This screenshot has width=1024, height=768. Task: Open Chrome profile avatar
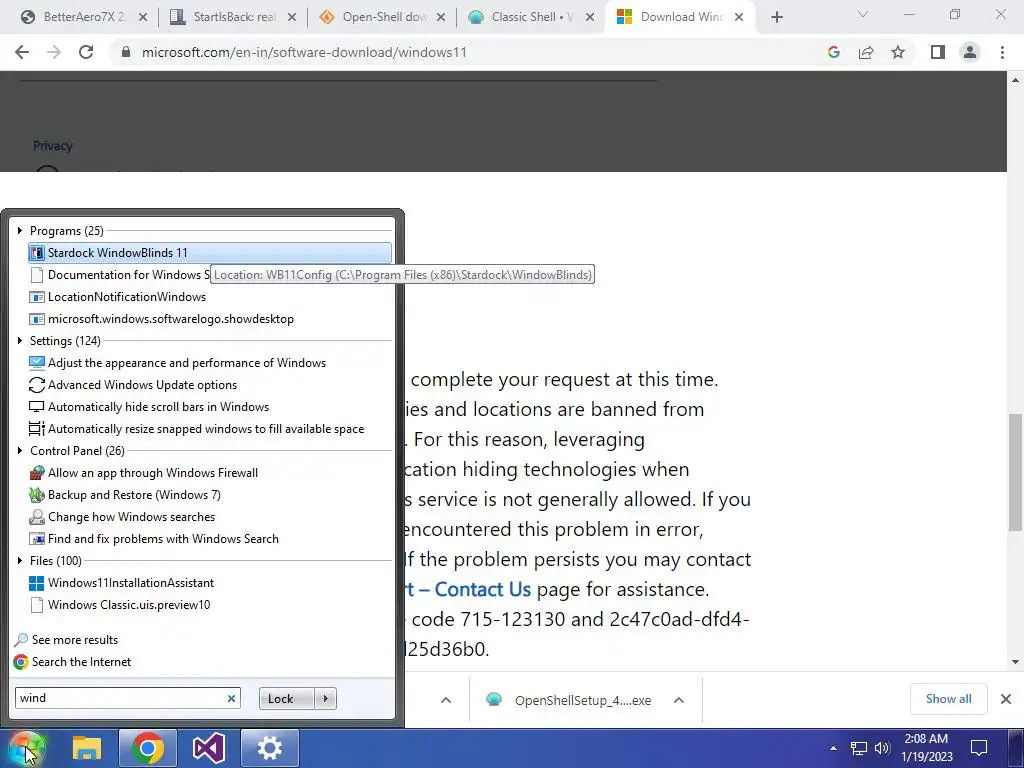(970, 52)
